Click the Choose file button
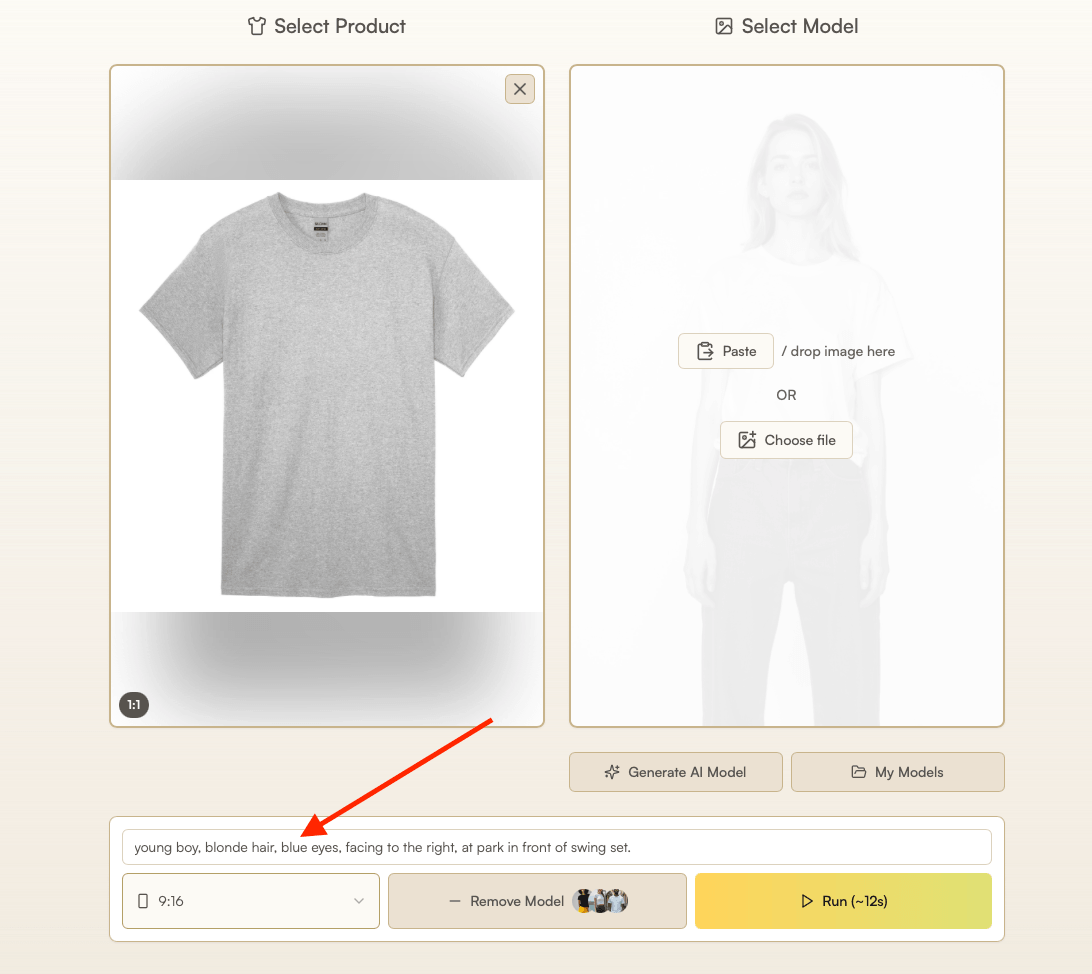 point(786,440)
